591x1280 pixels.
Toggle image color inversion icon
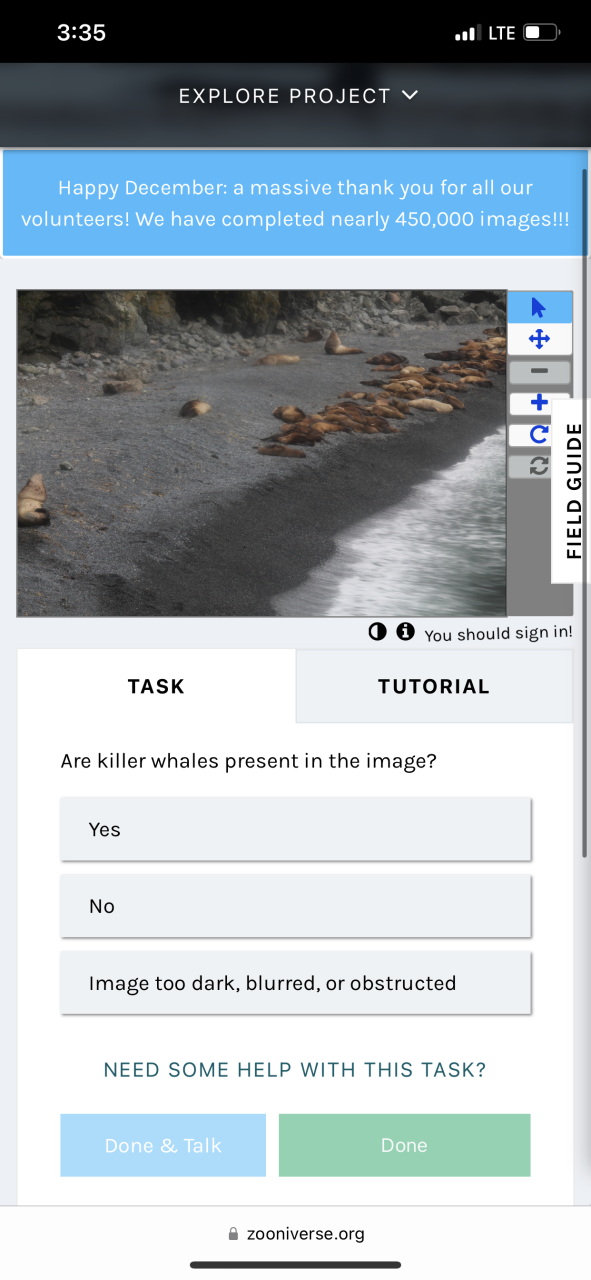click(x=378, y=632)
